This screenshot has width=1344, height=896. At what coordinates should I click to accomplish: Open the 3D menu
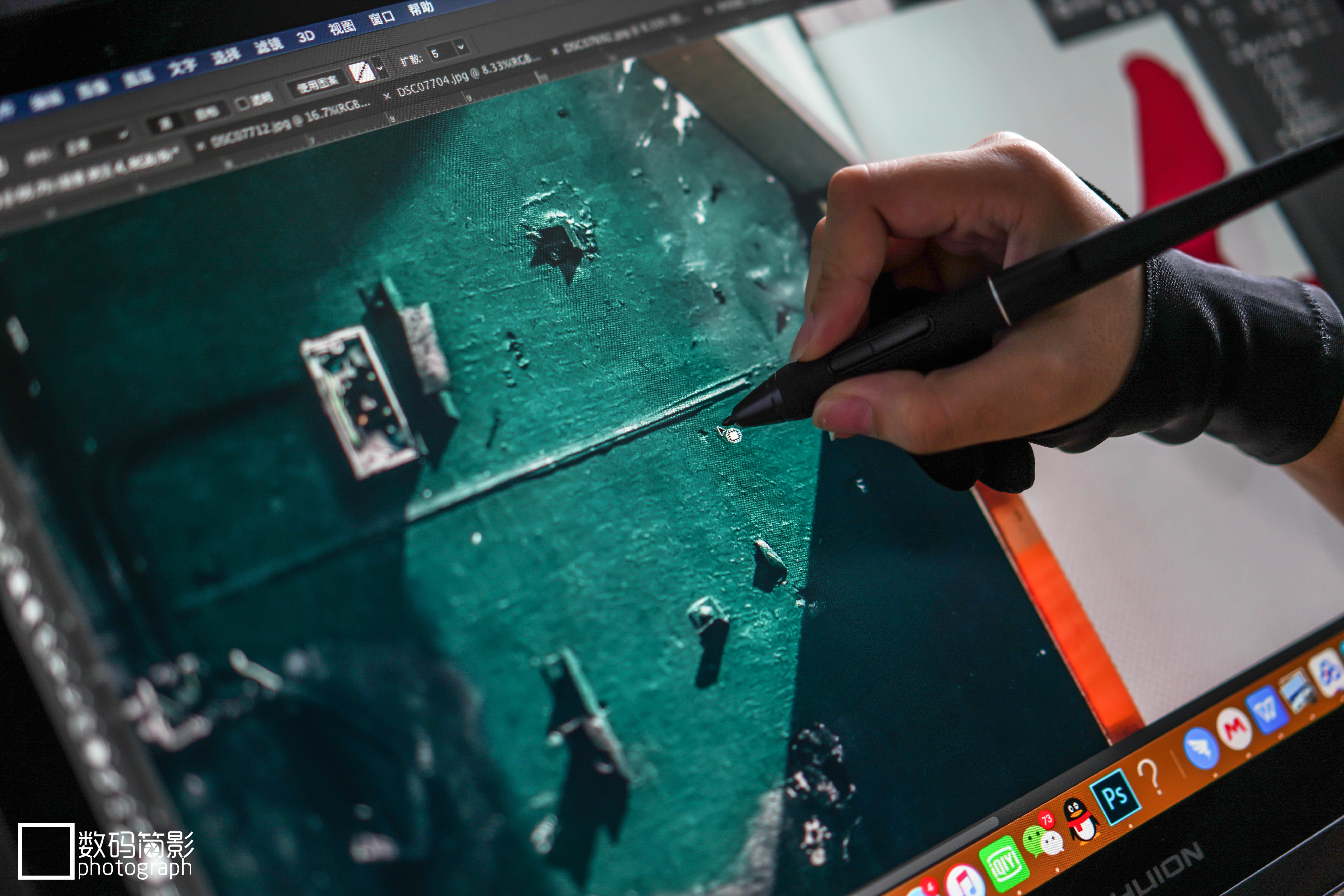305,36
